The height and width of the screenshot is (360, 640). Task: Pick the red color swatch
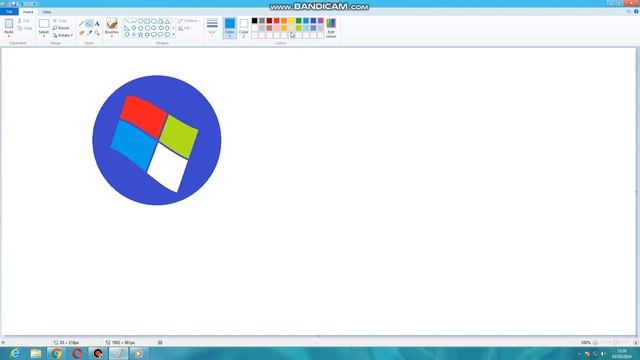[277, 20]
